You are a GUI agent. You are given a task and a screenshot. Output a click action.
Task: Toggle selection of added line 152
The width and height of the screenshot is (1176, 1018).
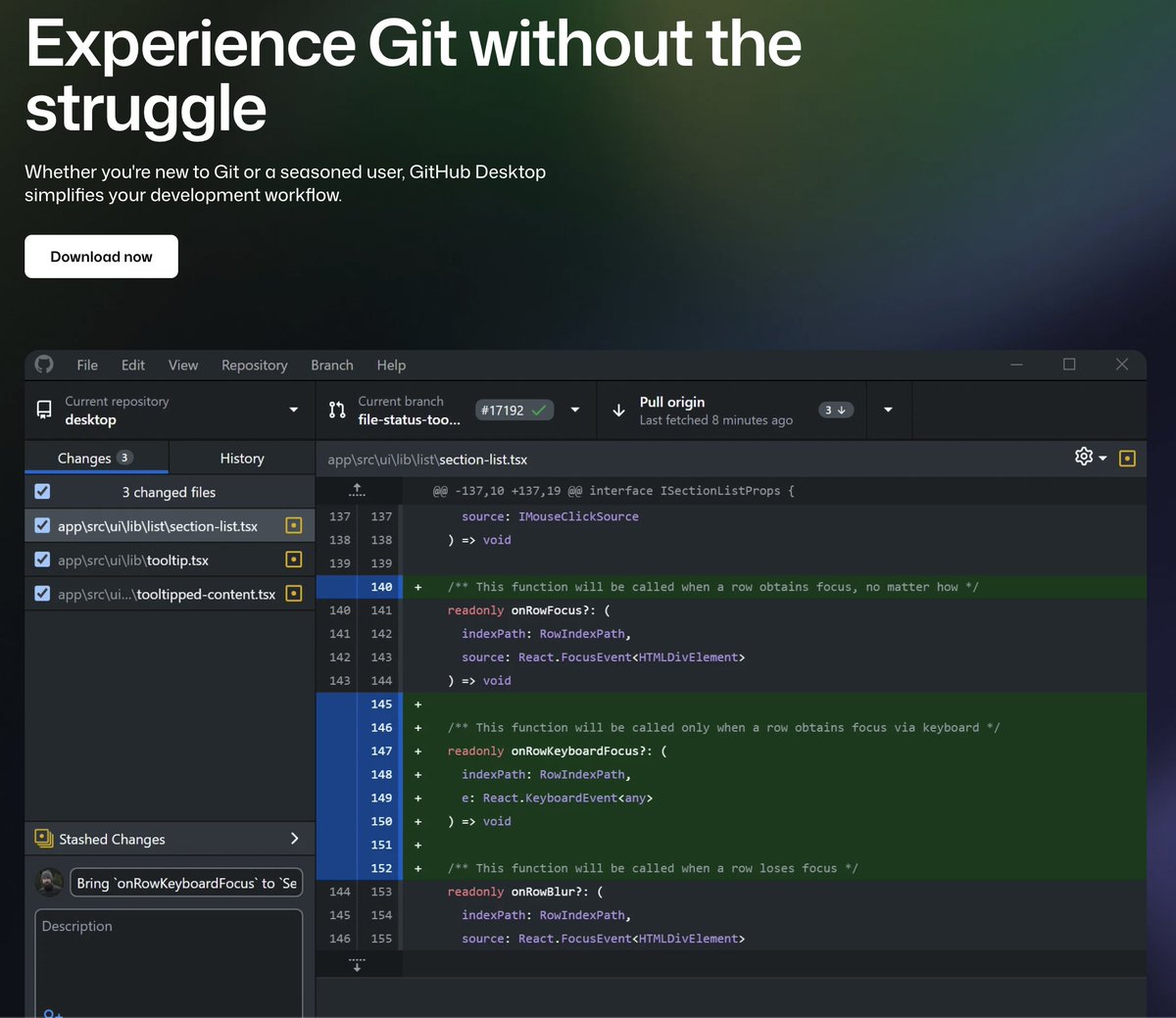point(359,868)
